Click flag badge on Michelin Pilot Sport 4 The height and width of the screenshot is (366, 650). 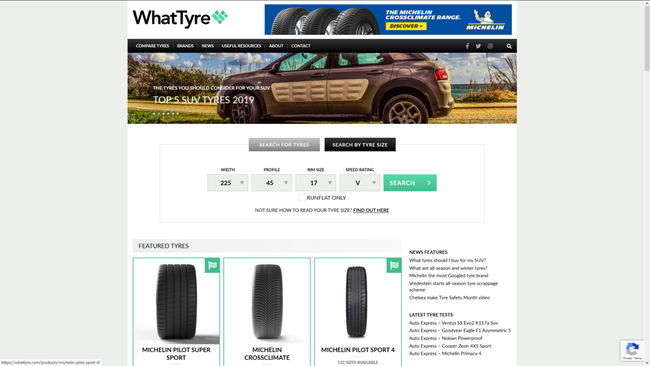click(x=394, y=265)
